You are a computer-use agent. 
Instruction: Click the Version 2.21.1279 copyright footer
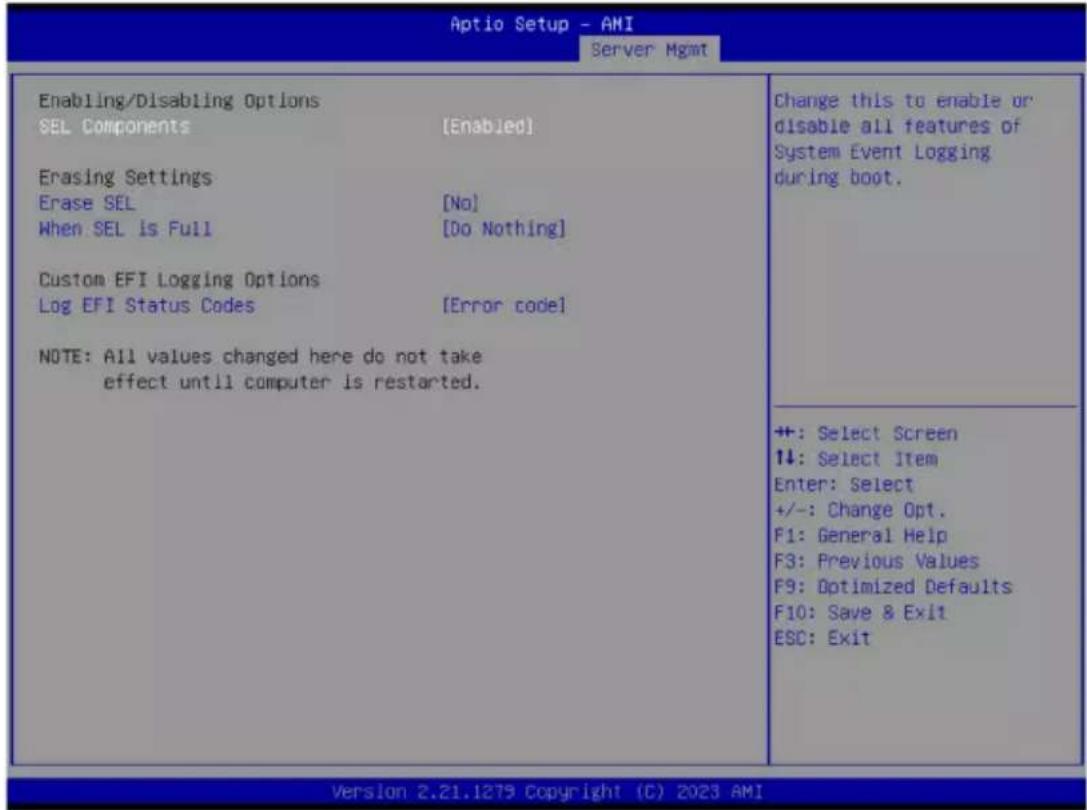[547, 792]
